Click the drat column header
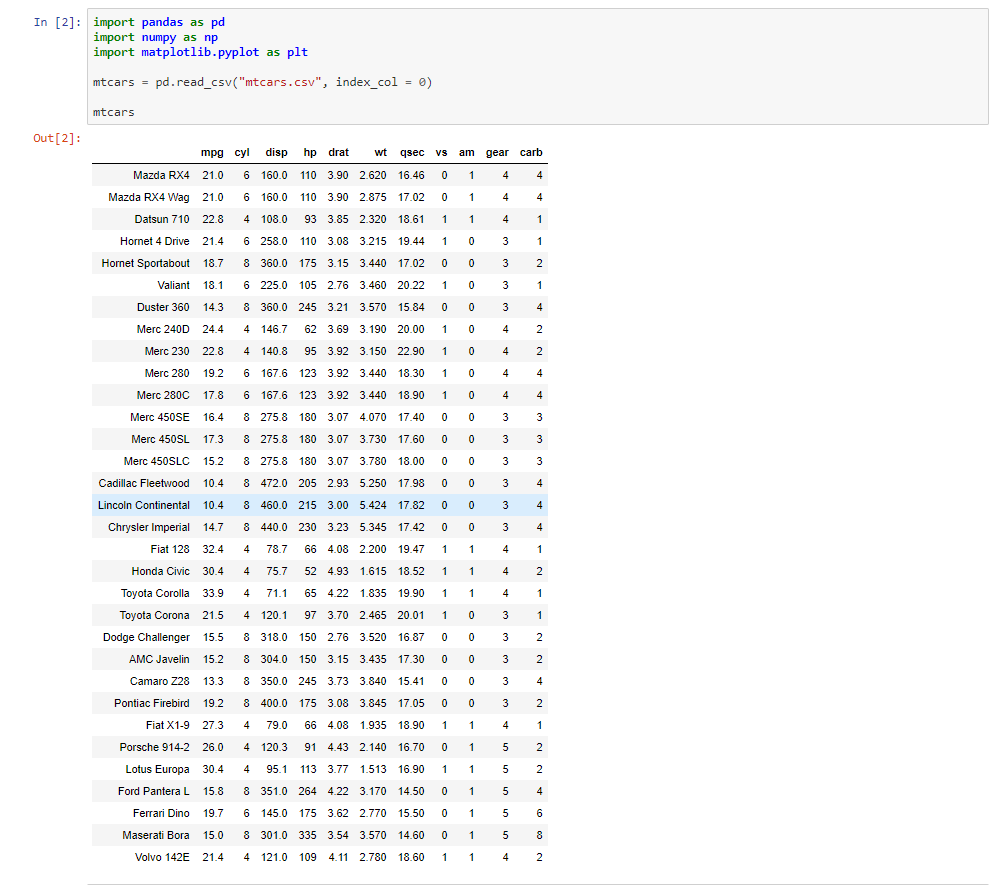This screenshot has height=885, width=1003. coord(338,152)
